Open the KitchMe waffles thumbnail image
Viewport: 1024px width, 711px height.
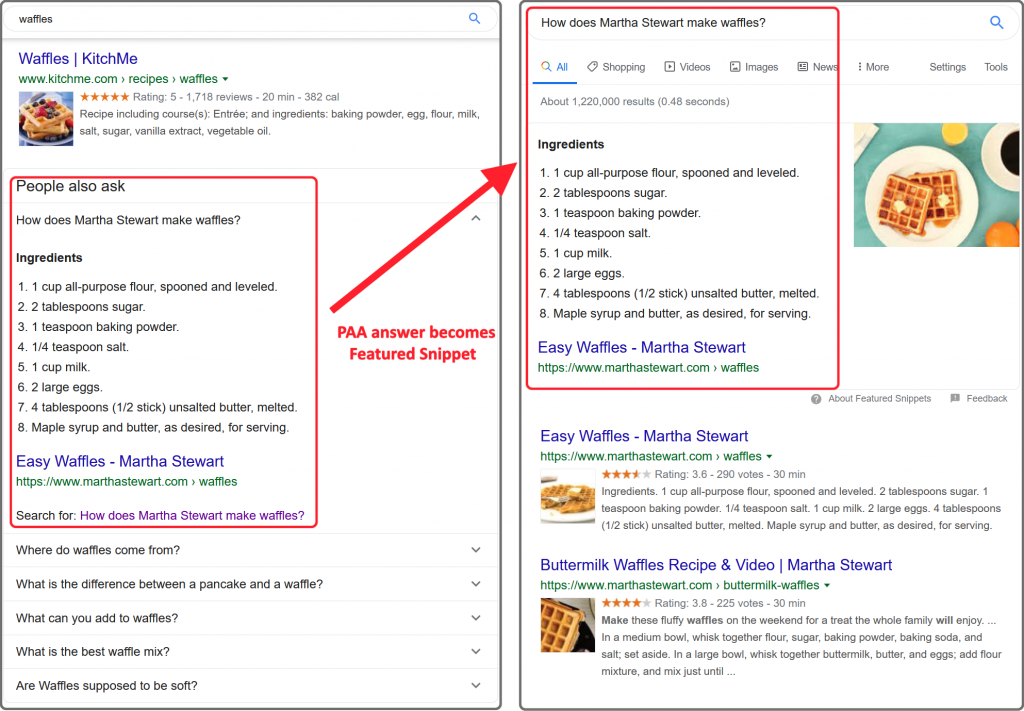pos(46,118)
